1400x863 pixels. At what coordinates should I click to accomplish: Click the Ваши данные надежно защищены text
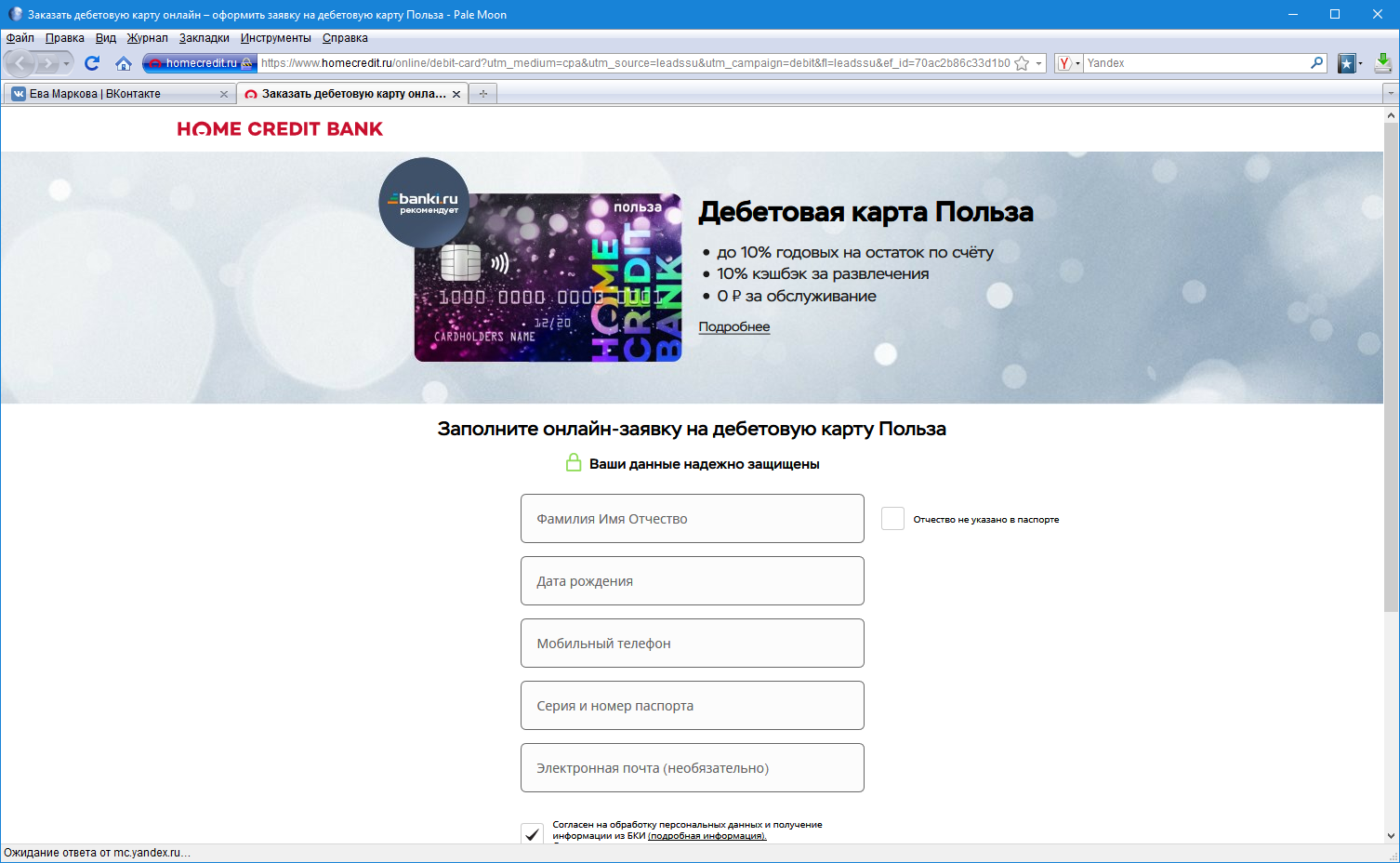tap(705, 464)
